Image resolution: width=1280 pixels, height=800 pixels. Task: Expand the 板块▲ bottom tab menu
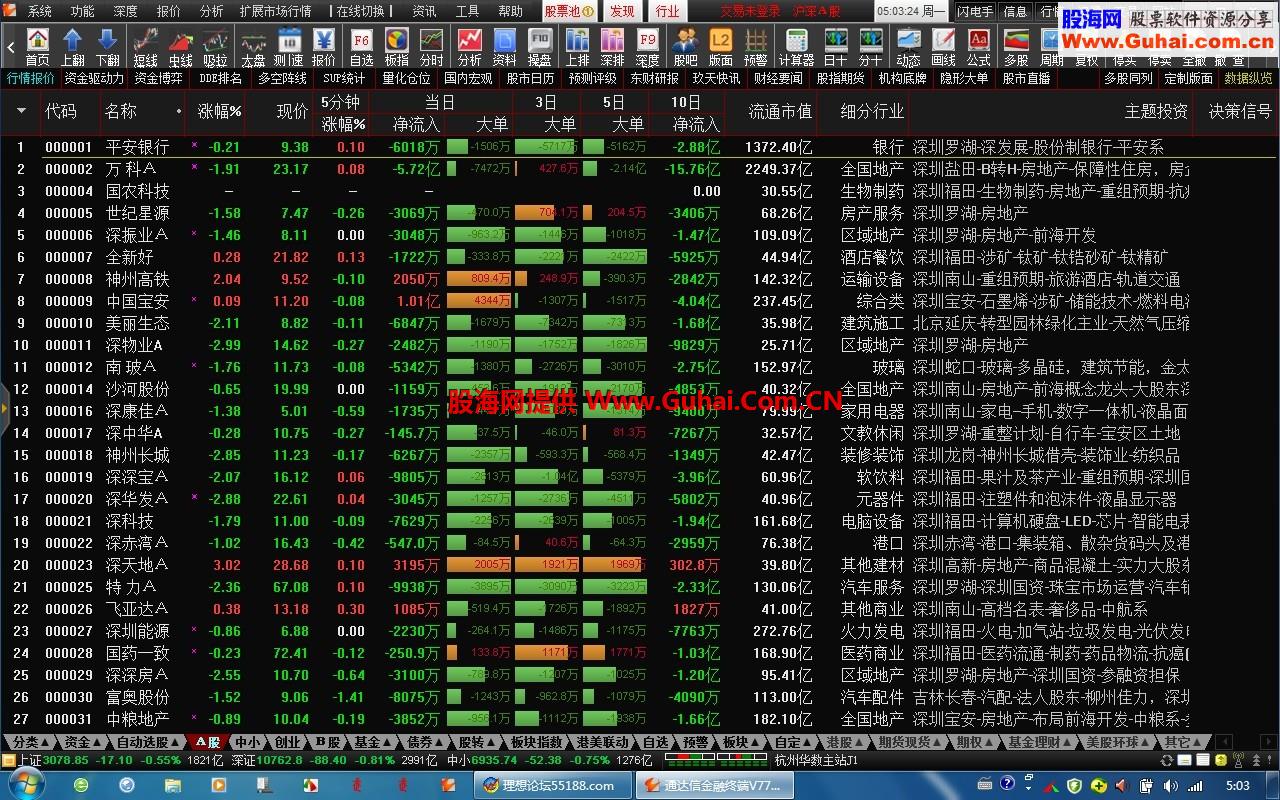(740, 742)
